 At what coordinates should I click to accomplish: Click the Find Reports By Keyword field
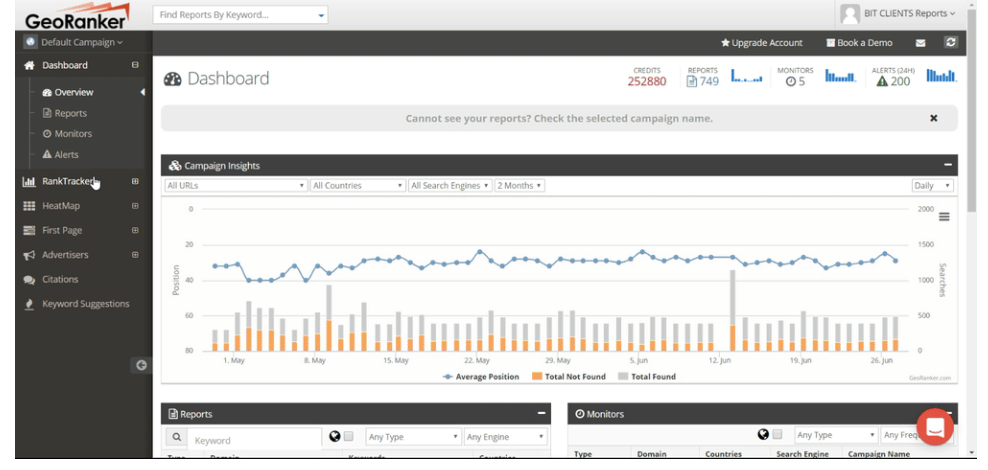[x=239, y=15]
